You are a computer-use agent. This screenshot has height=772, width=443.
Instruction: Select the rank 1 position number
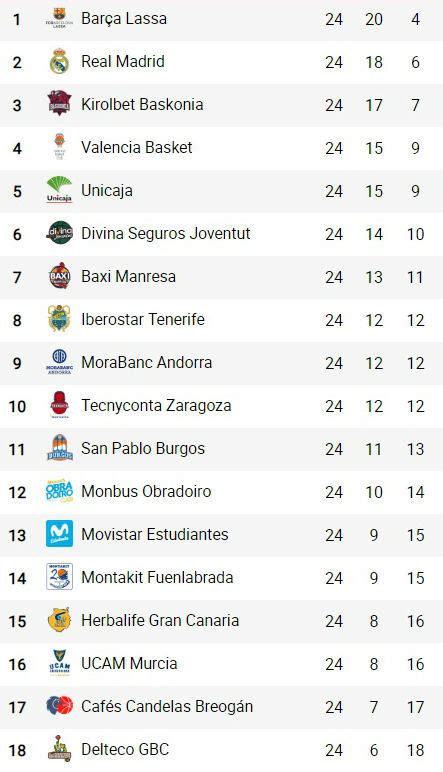17,19
